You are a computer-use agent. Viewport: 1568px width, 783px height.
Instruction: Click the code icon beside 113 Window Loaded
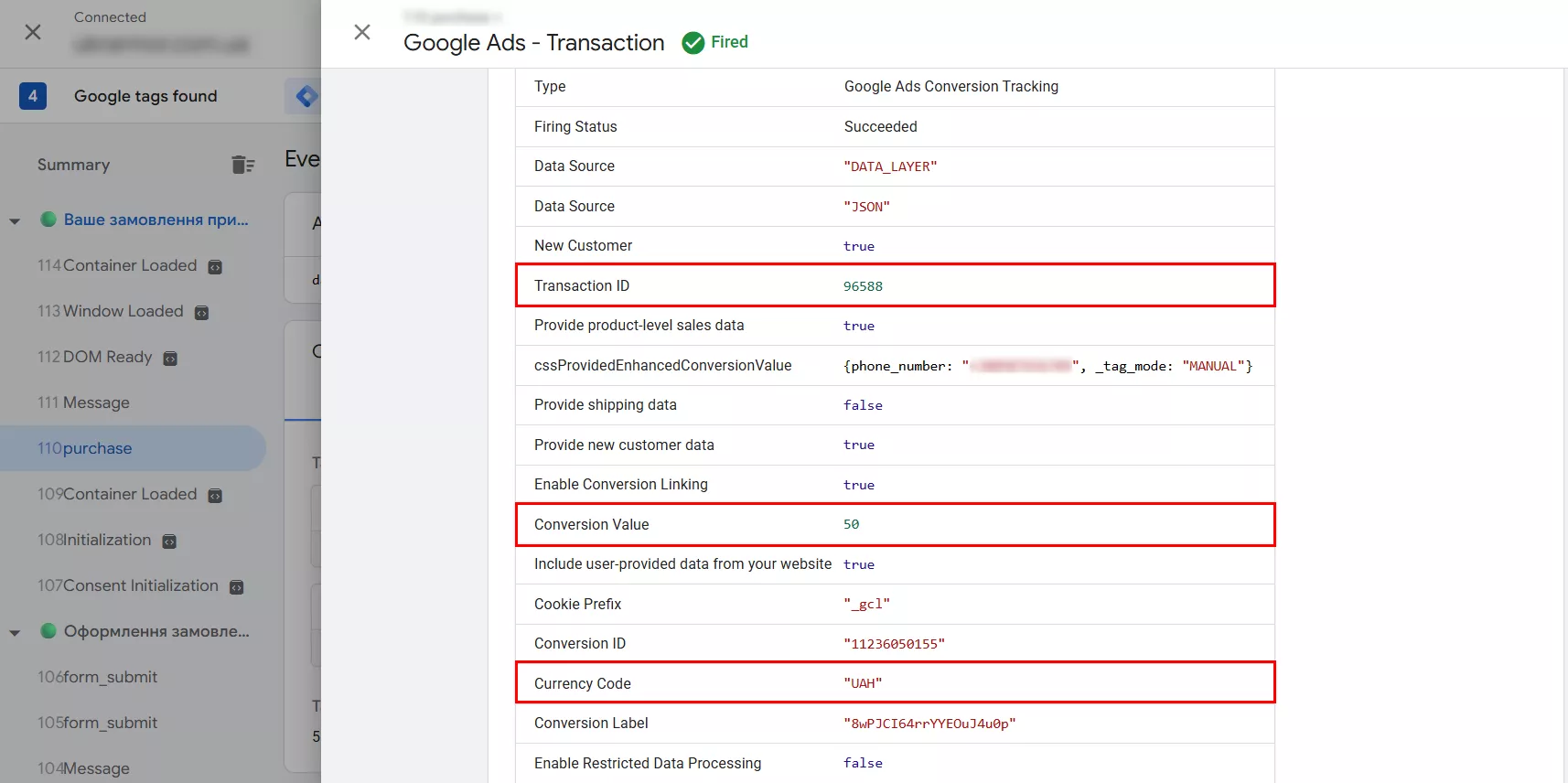pos(202,313)
